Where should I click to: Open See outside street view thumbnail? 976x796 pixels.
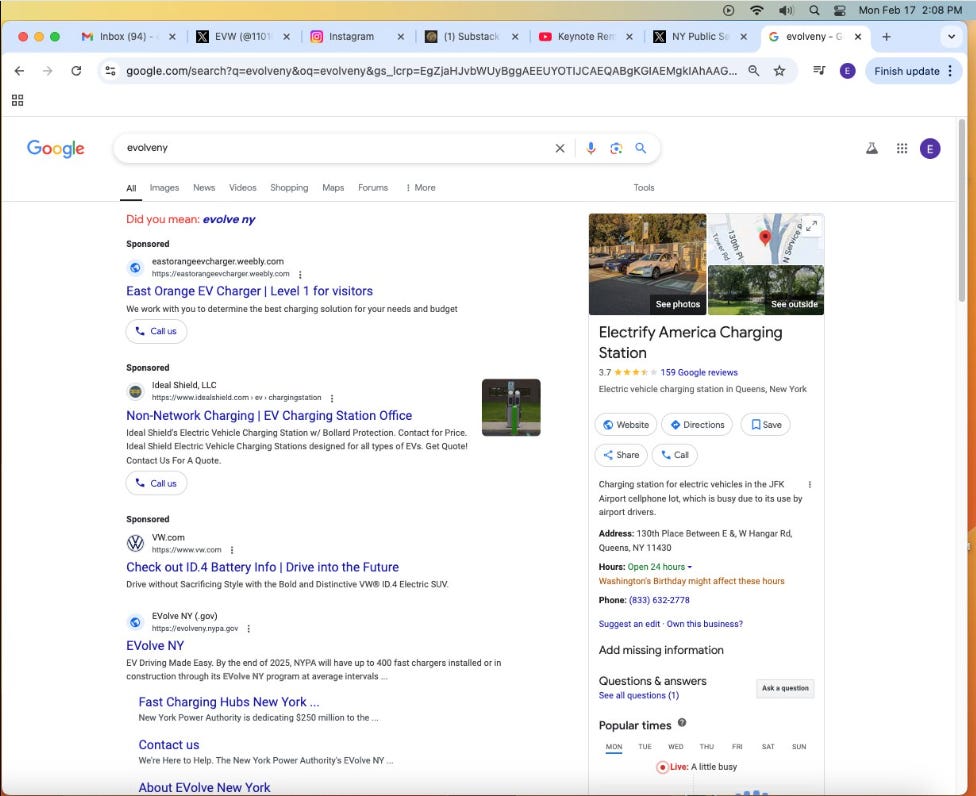pos(766,290)
